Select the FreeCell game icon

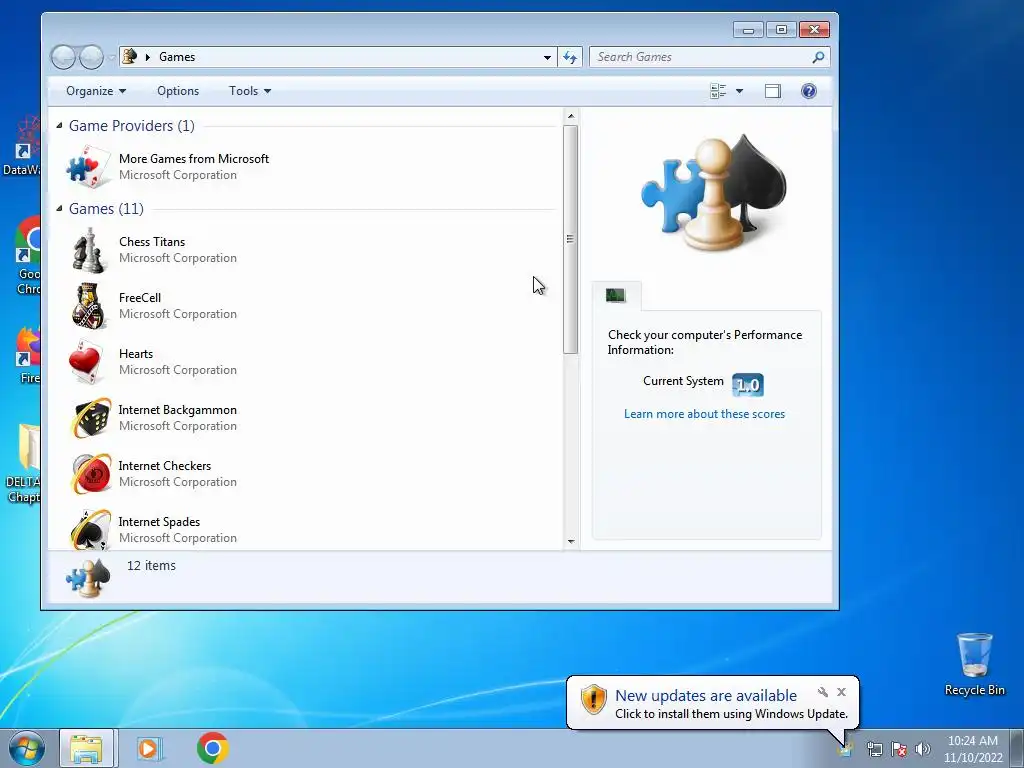pos(88,306)
